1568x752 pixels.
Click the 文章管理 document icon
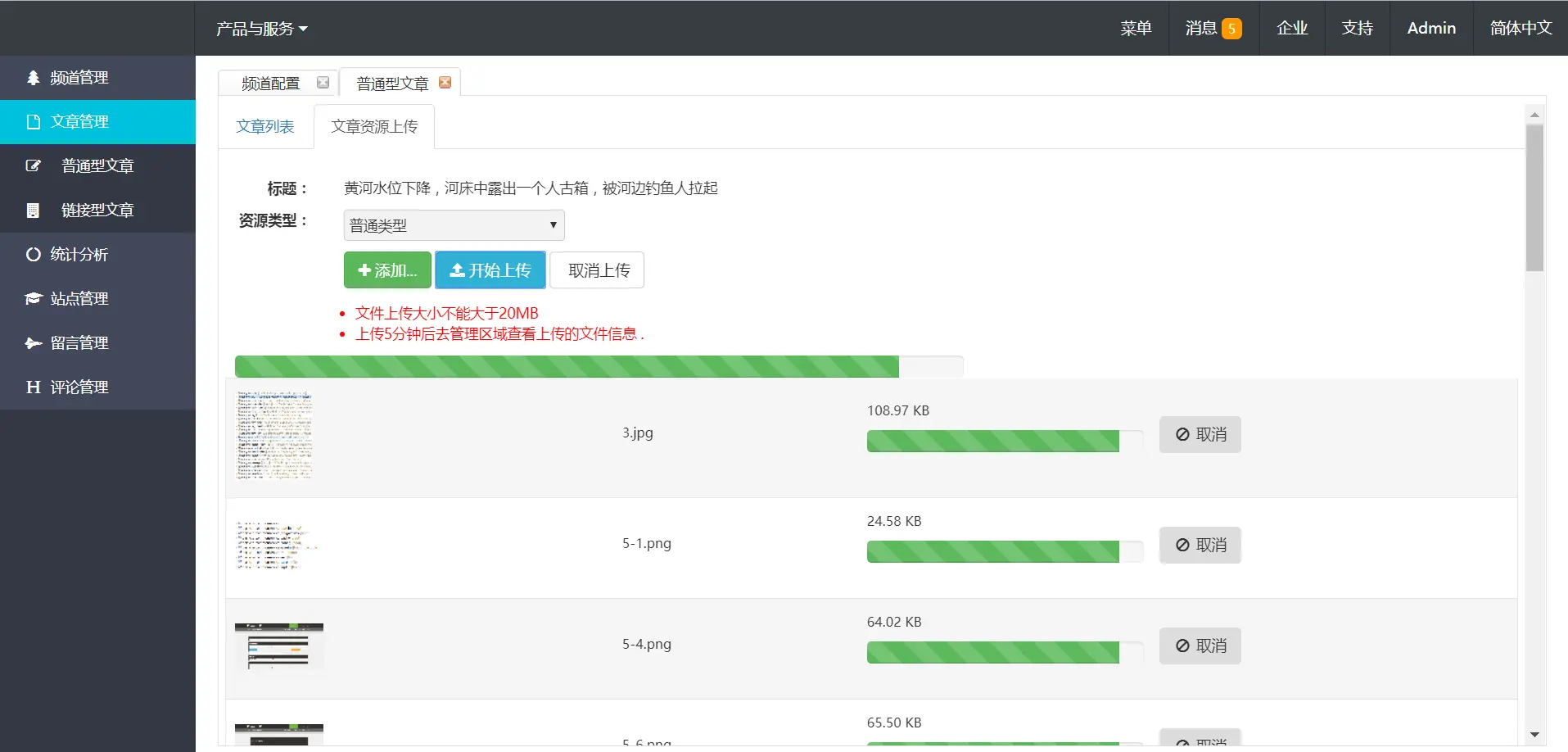pos(34,122)
